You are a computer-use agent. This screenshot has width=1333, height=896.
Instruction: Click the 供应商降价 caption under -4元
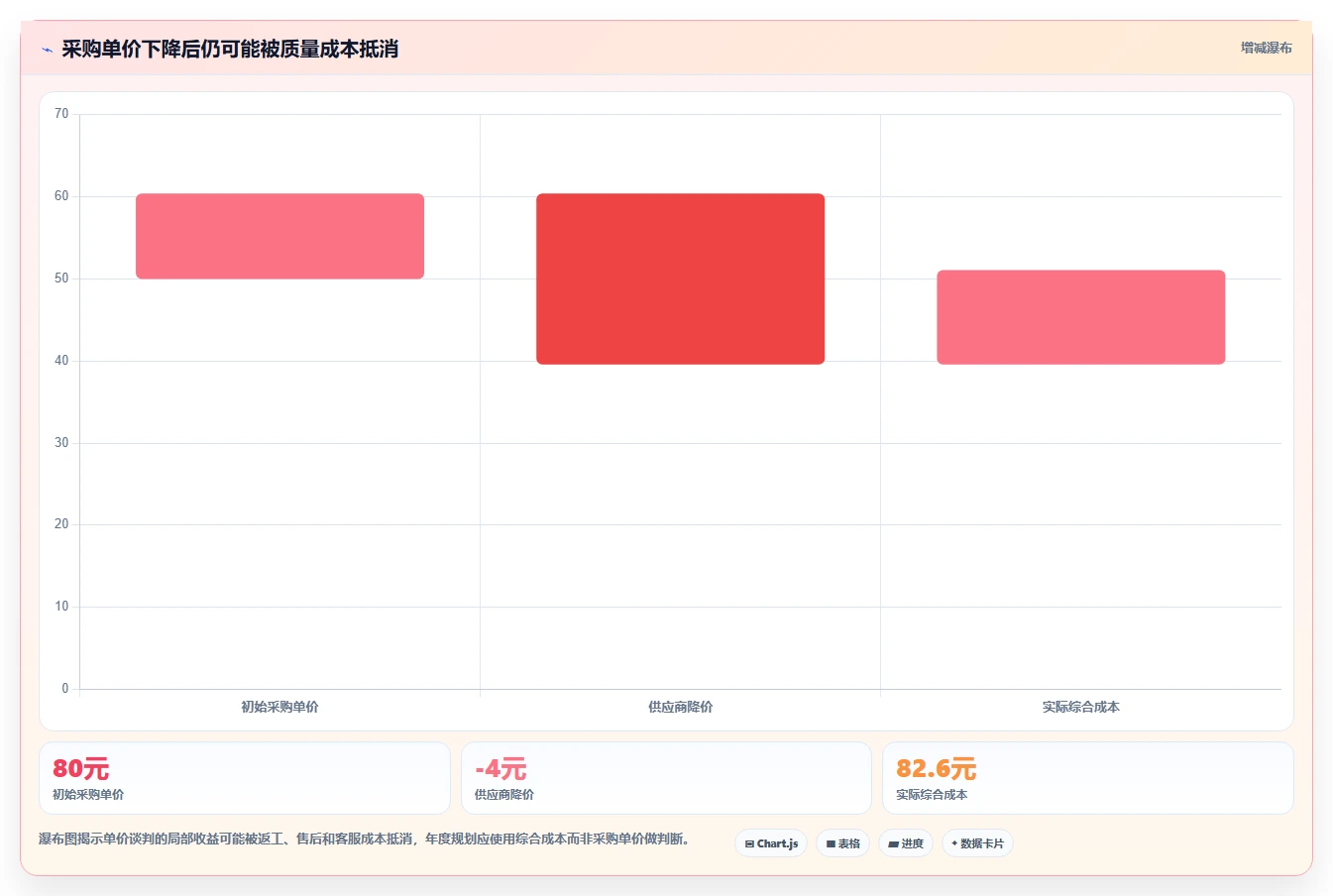coord(504,795)
